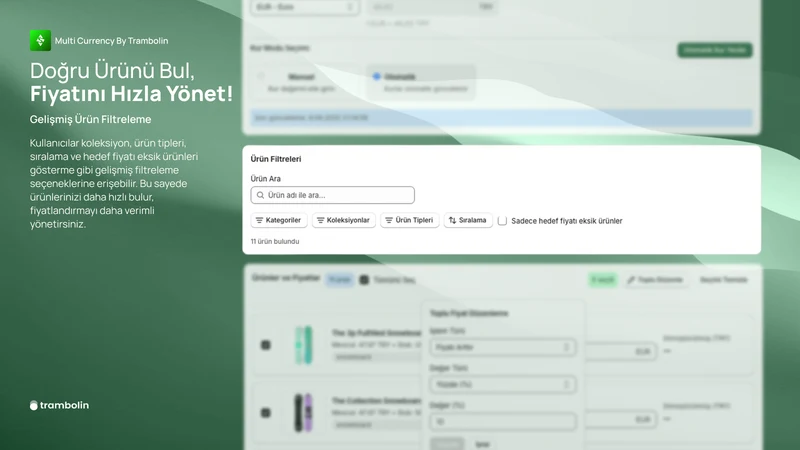This screenshot has width=800, height=450.
Task: Click the trambolin logo in the footer
Action: click(59, 405)
